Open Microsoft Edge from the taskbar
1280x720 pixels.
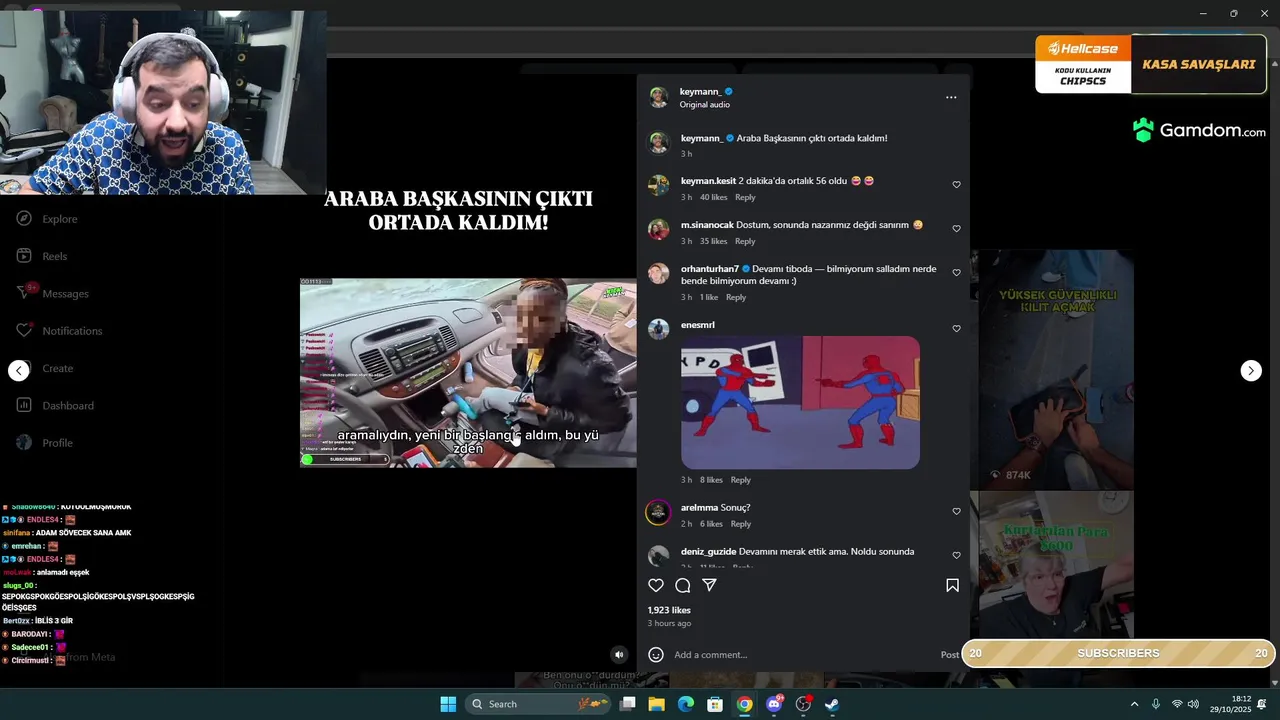(x=686, y=704)
